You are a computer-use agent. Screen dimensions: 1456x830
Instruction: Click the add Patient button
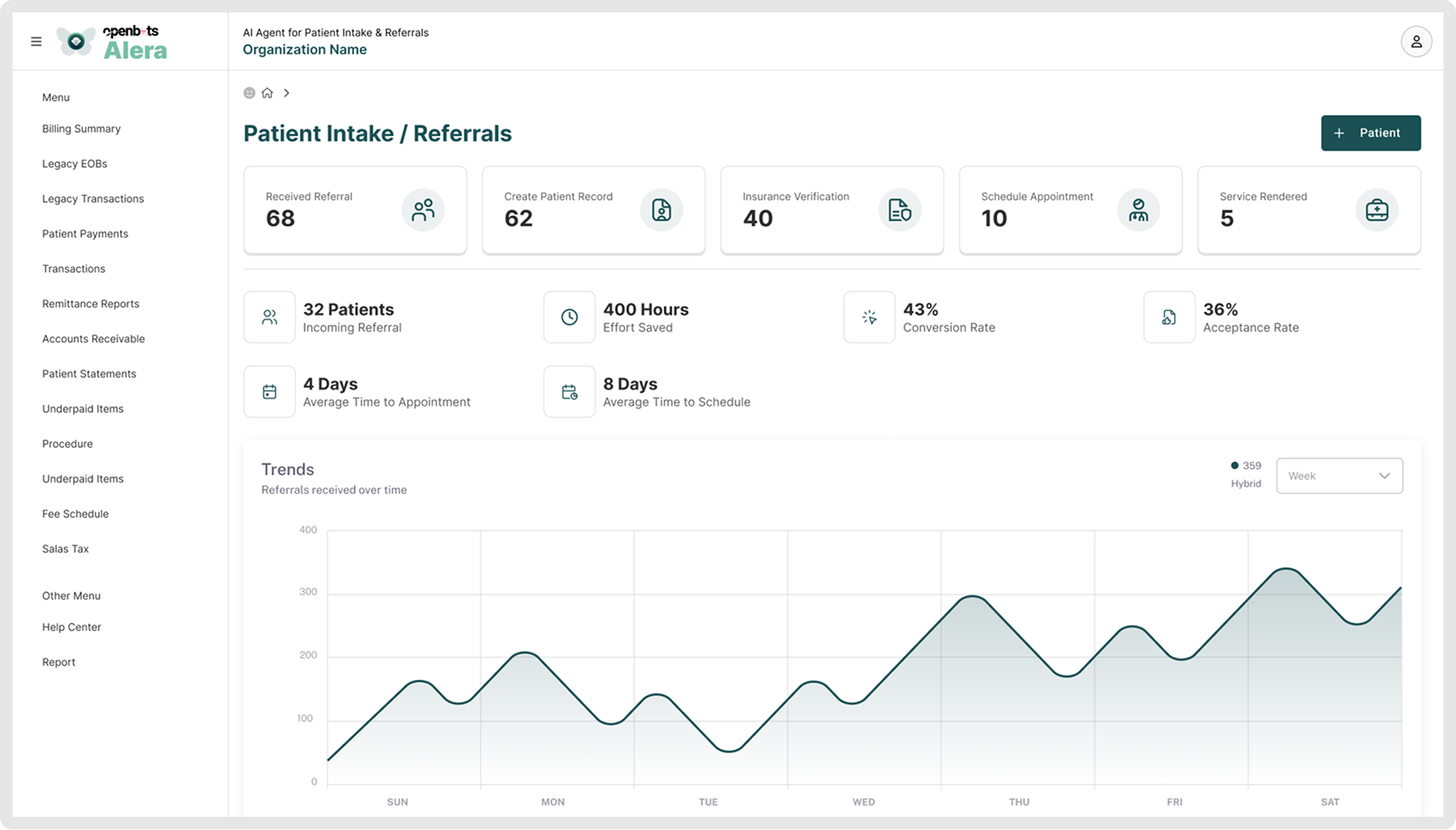click(1370, 133)
